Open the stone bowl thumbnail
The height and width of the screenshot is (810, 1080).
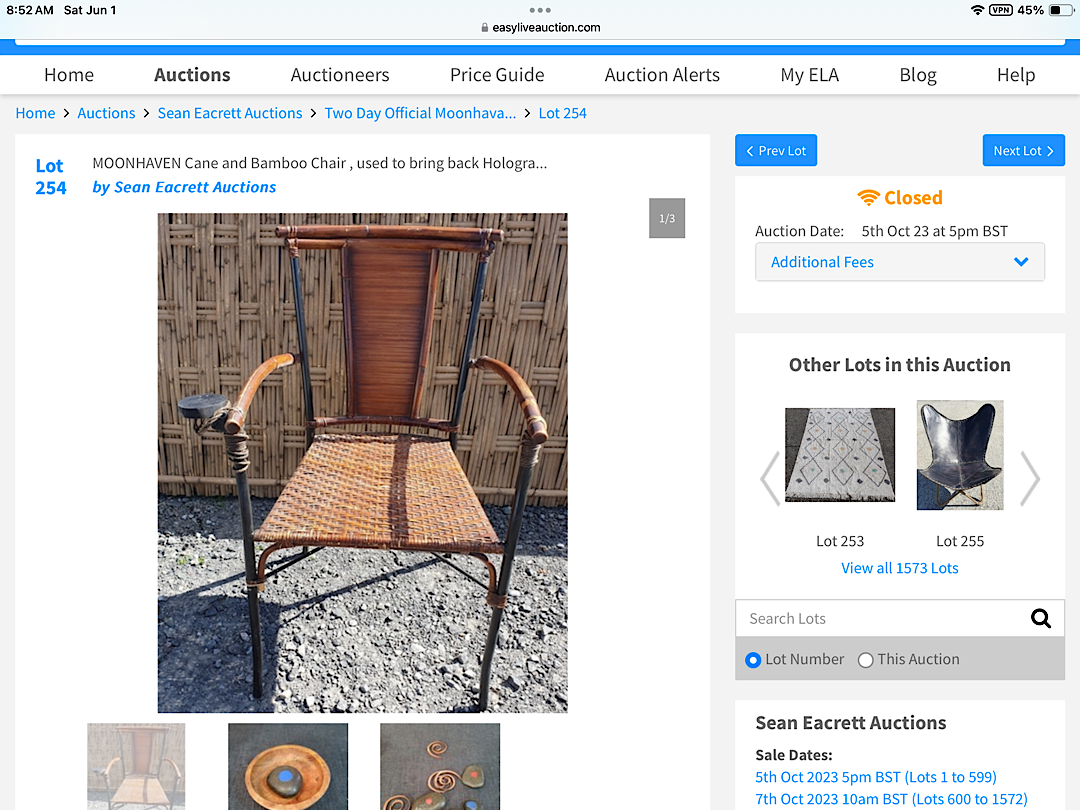[288, 766]
